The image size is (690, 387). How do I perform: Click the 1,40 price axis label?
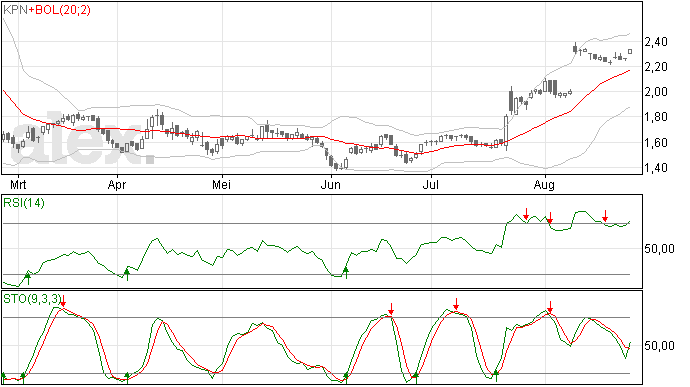(656, 168)
